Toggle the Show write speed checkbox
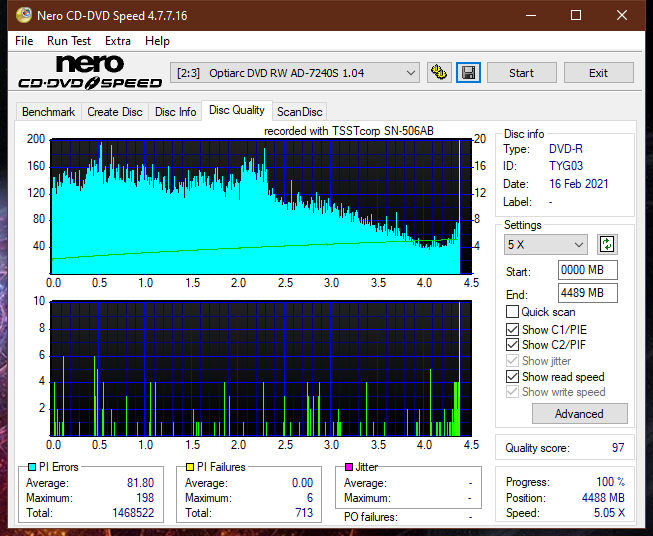The width and height of the screenshot is (653, 536). pyautogui.click(x=512, y=392)
